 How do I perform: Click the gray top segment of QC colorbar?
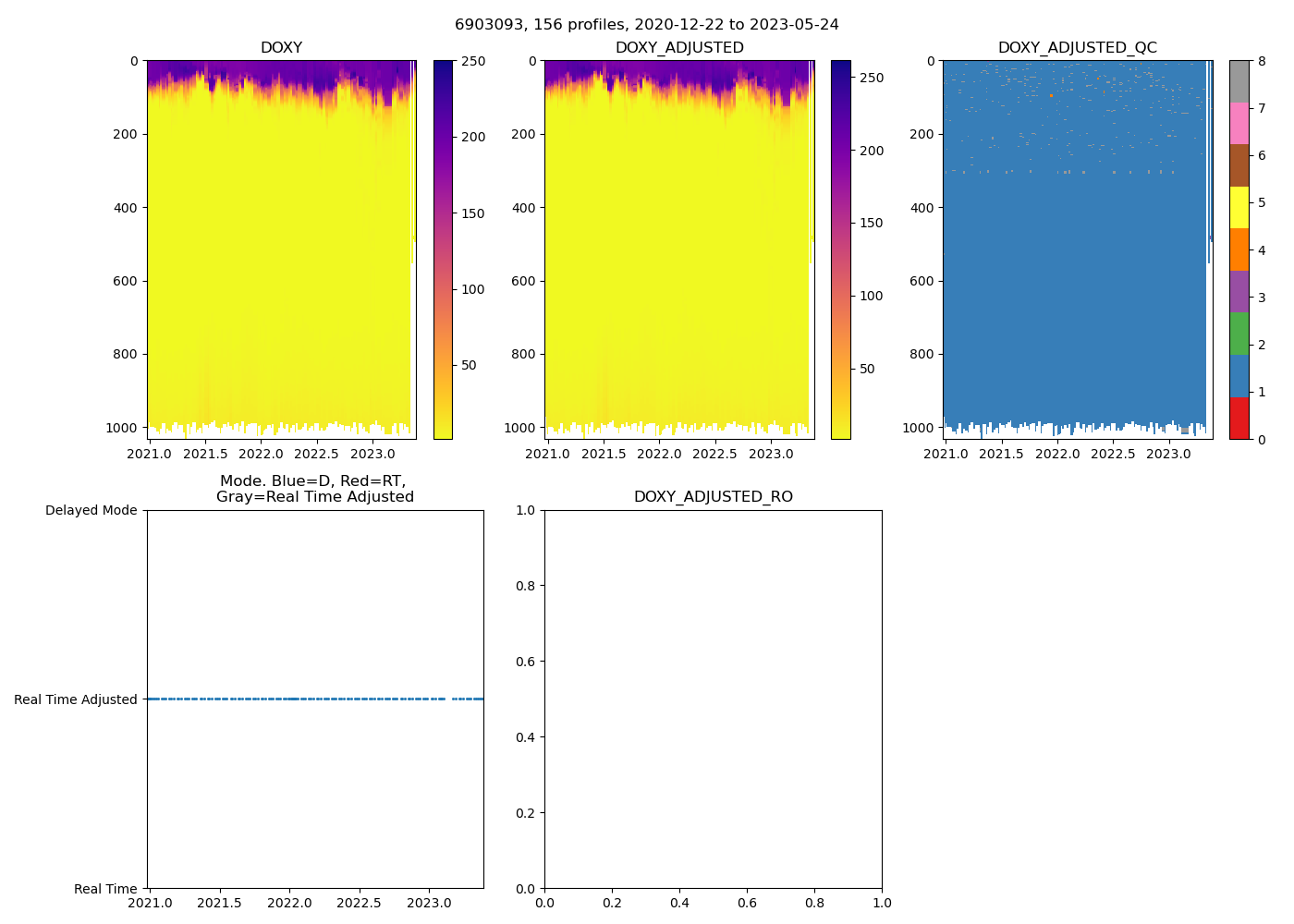tap(1239, 81)
